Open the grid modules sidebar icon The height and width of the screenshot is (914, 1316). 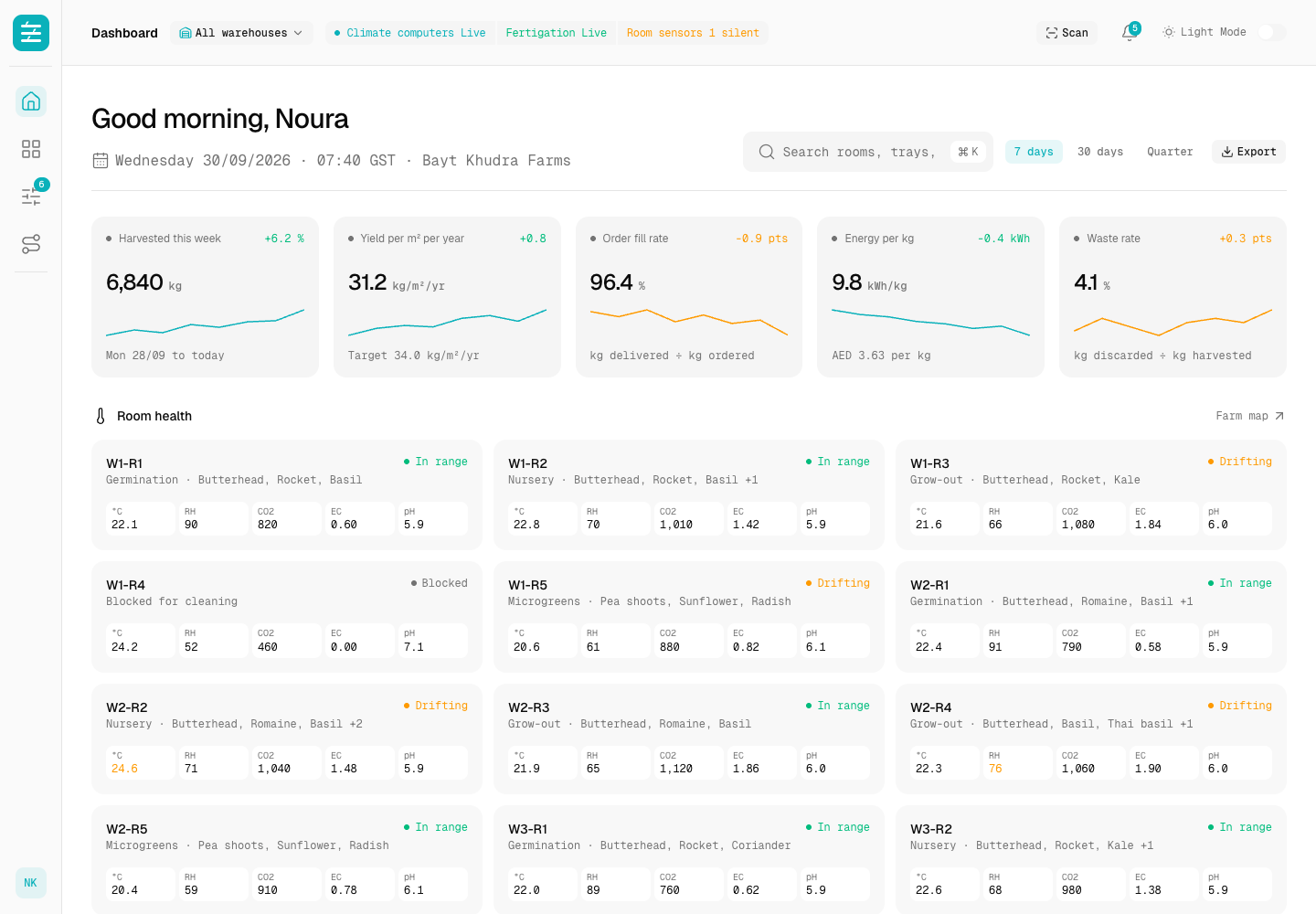pos(31,149)
